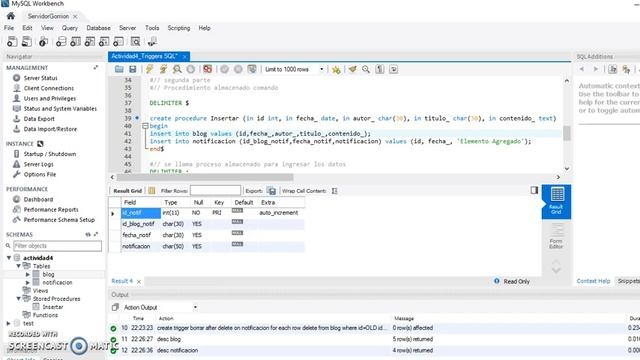Execute statement under cursor lightning icon
Screen dimensions: 640x360
point(163,69)
